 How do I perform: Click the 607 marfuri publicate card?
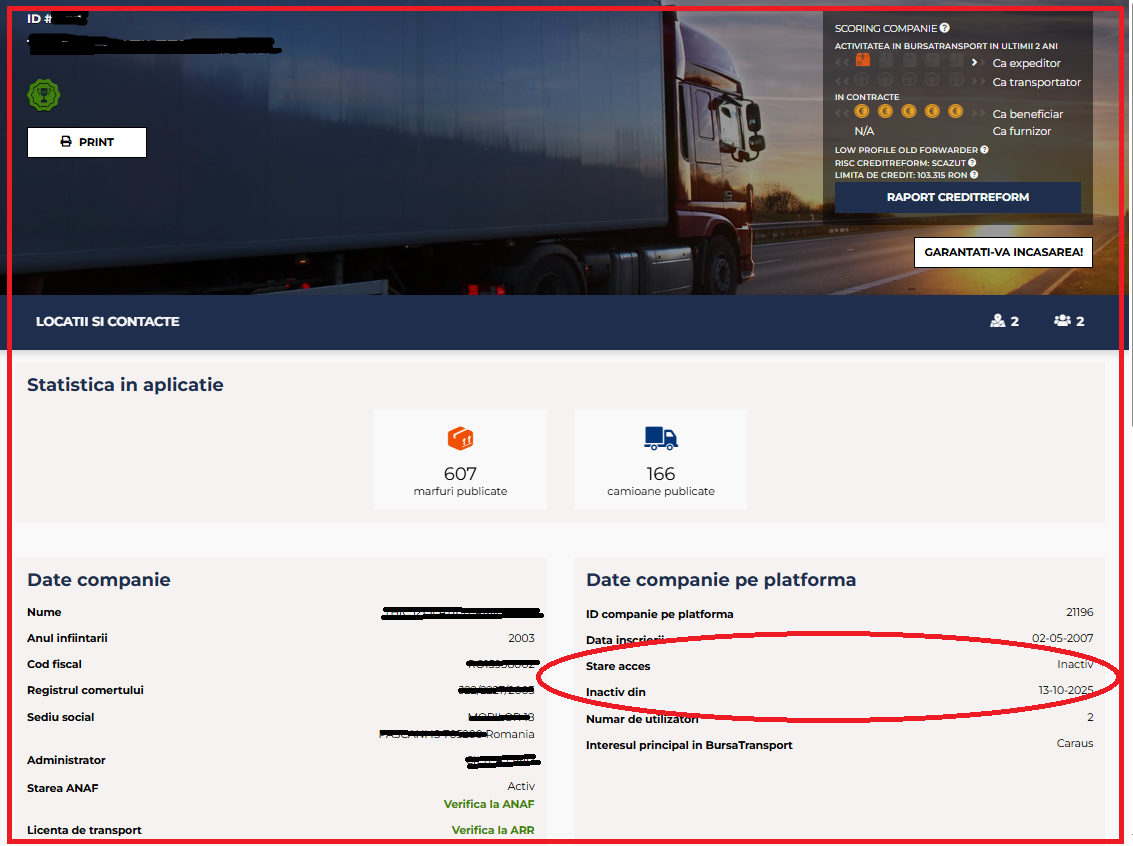tap(460, 459)
